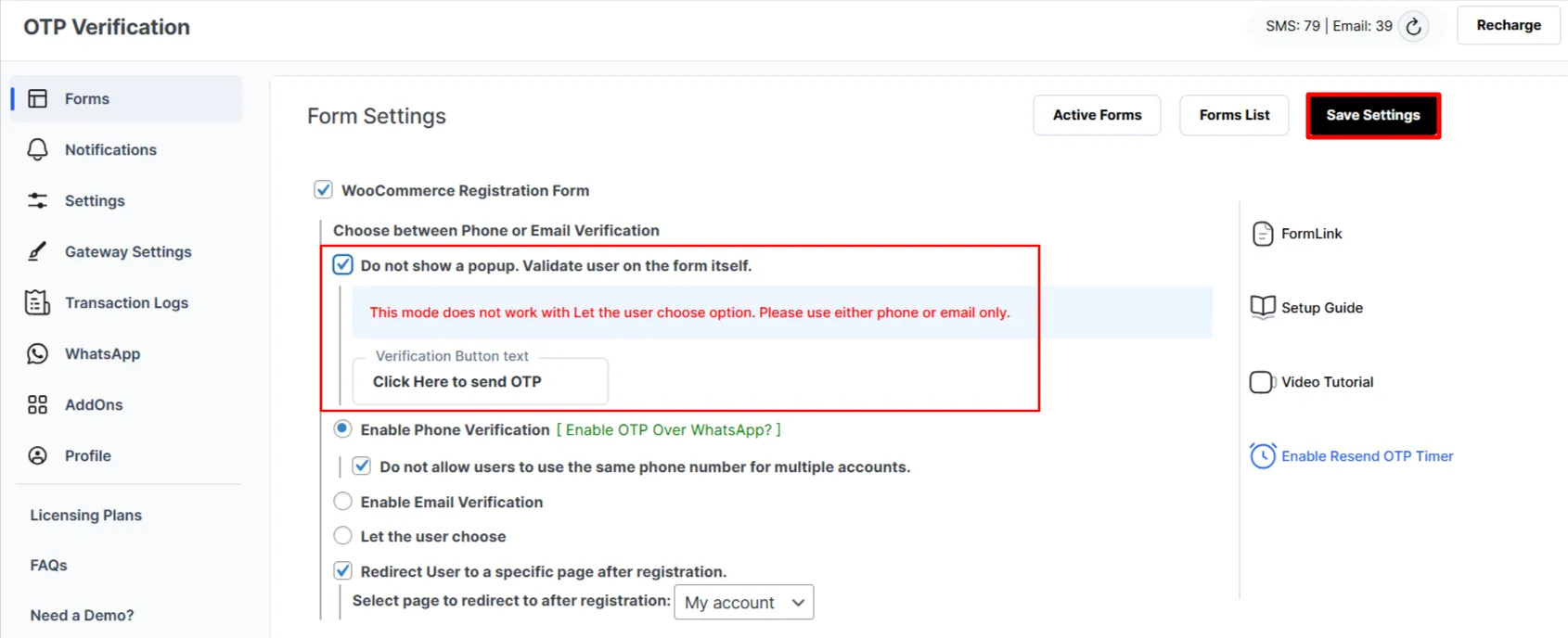Select Enable Phone Verification radio button
1568x638 pixels.
point(342,428)
